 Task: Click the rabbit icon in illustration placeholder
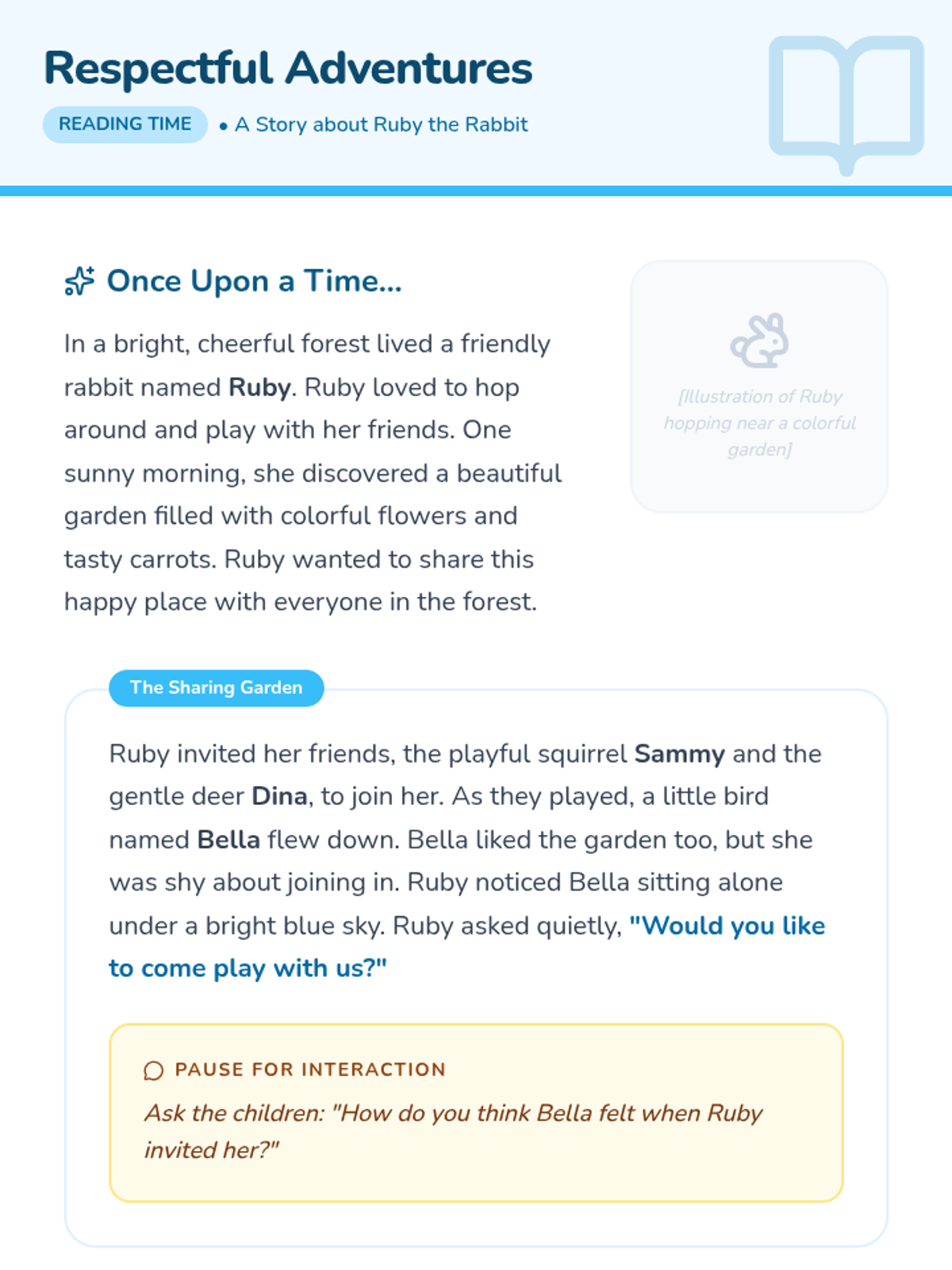pyautogui.click(x=759, y=341)
